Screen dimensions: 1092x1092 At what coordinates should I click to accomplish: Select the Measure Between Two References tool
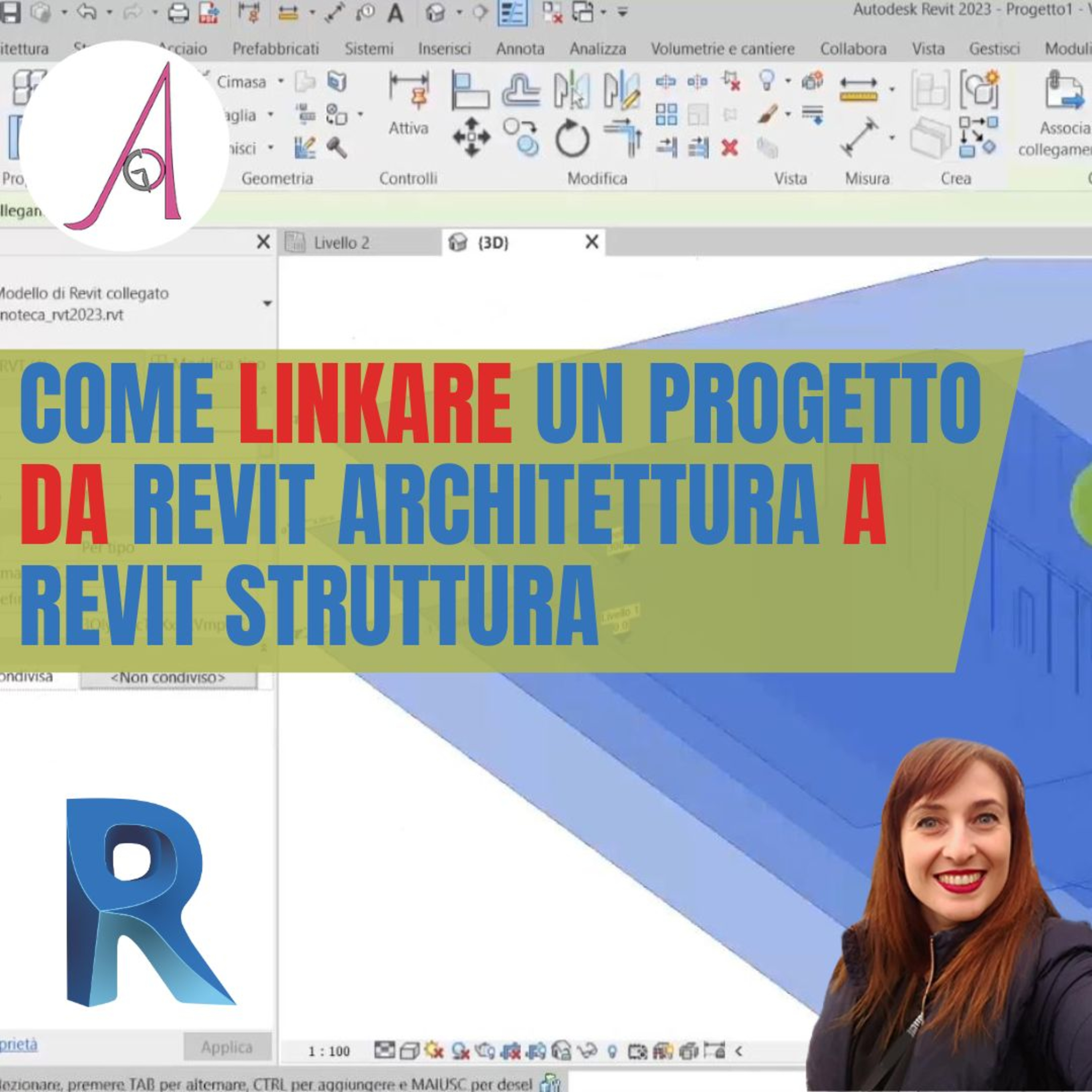pos(859,89)
